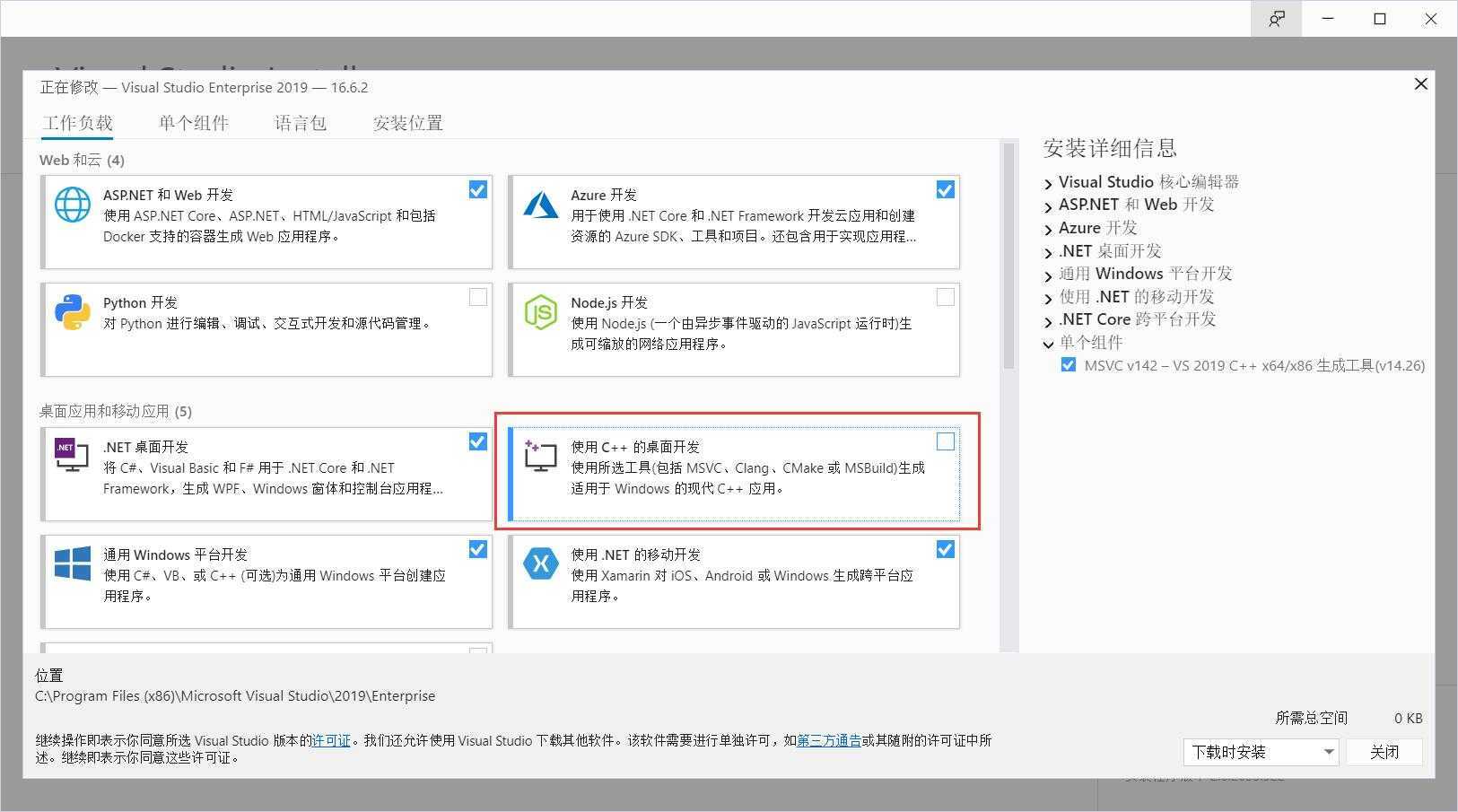Click the C++ desktop development monitor icon
The image size is (1458, 812).
pyautogui.click(x=541, y=456)
